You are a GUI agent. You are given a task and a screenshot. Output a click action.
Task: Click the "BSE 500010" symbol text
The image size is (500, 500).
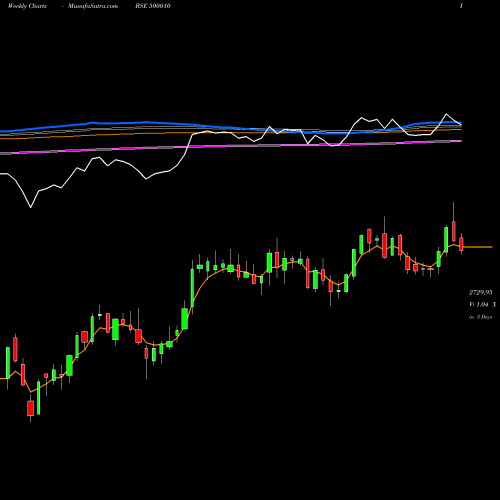click(x=153, y=6)
